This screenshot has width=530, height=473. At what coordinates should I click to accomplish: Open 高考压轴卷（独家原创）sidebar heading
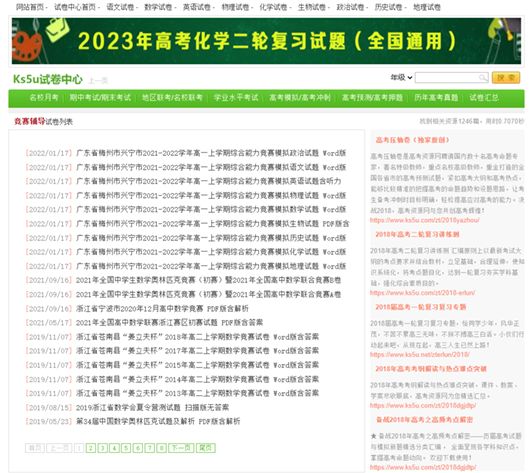412,140
